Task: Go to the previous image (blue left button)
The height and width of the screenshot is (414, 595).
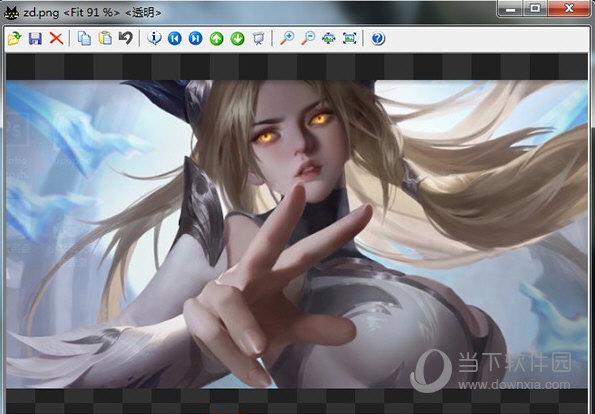Action: [175, 38]
